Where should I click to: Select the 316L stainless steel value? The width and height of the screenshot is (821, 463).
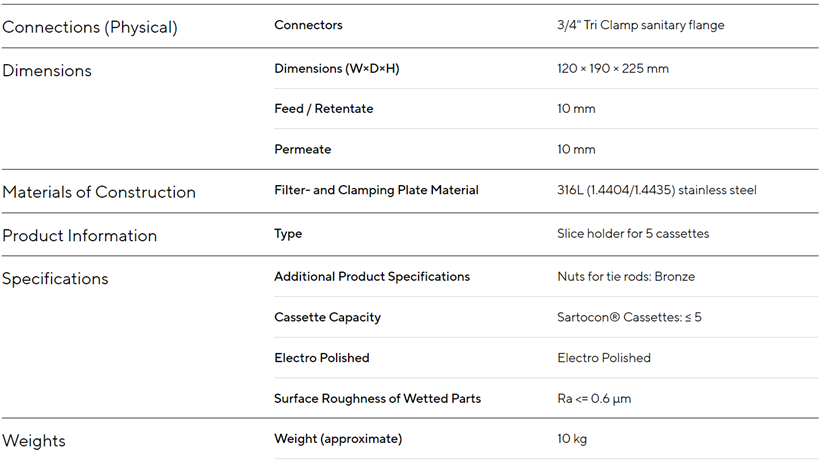point(657,190)
